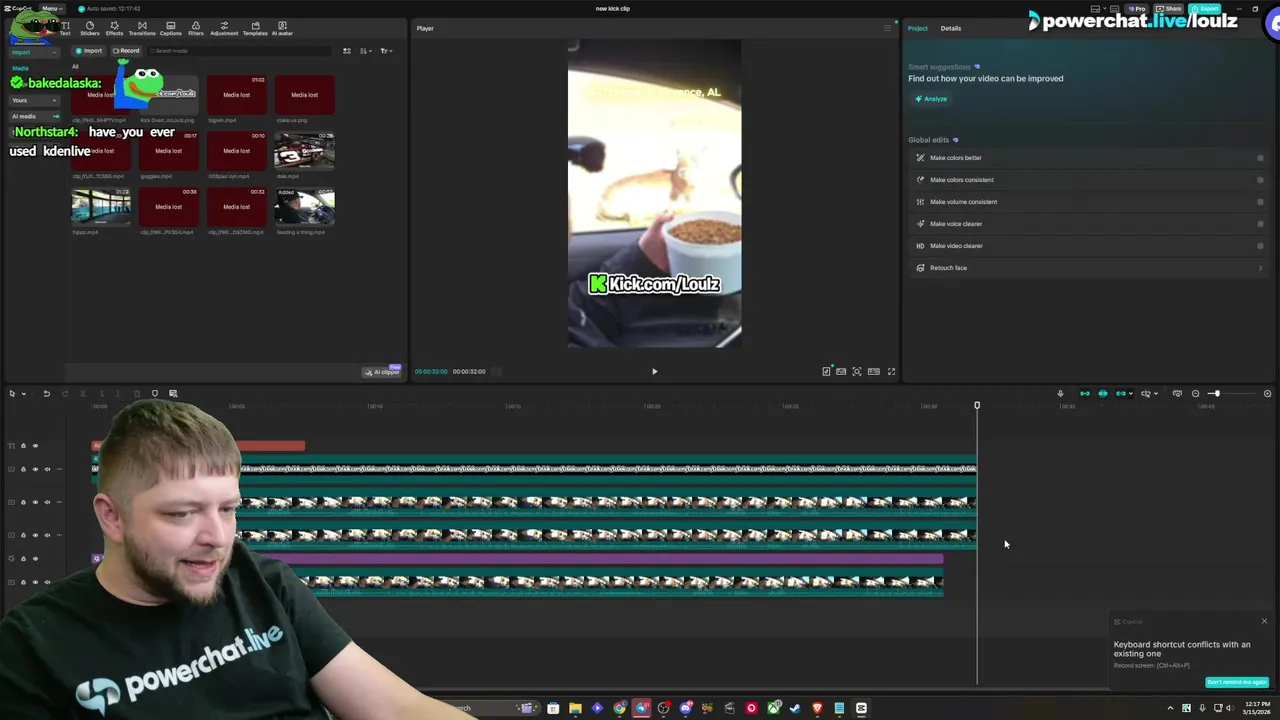This screenshot has width=1280, height=720.
Task: Switch to the Project tab
Action: (x=918, y=28)
